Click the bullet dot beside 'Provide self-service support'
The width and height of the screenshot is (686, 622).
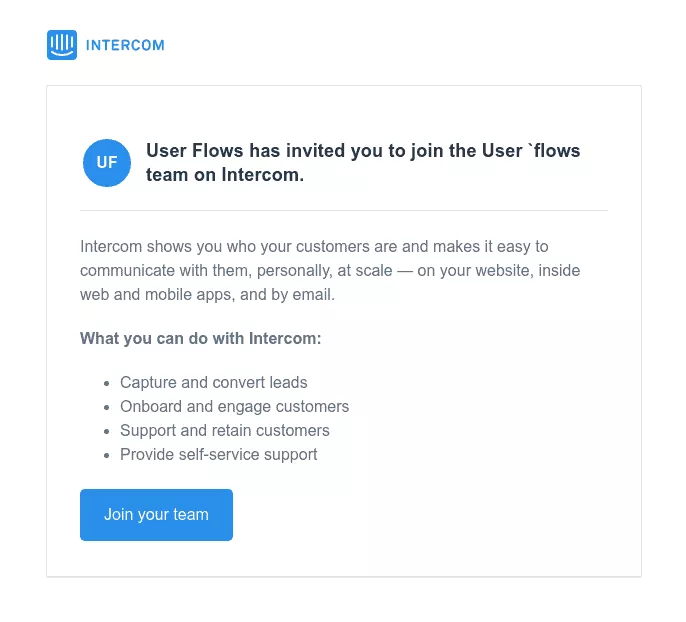[107, 455]
